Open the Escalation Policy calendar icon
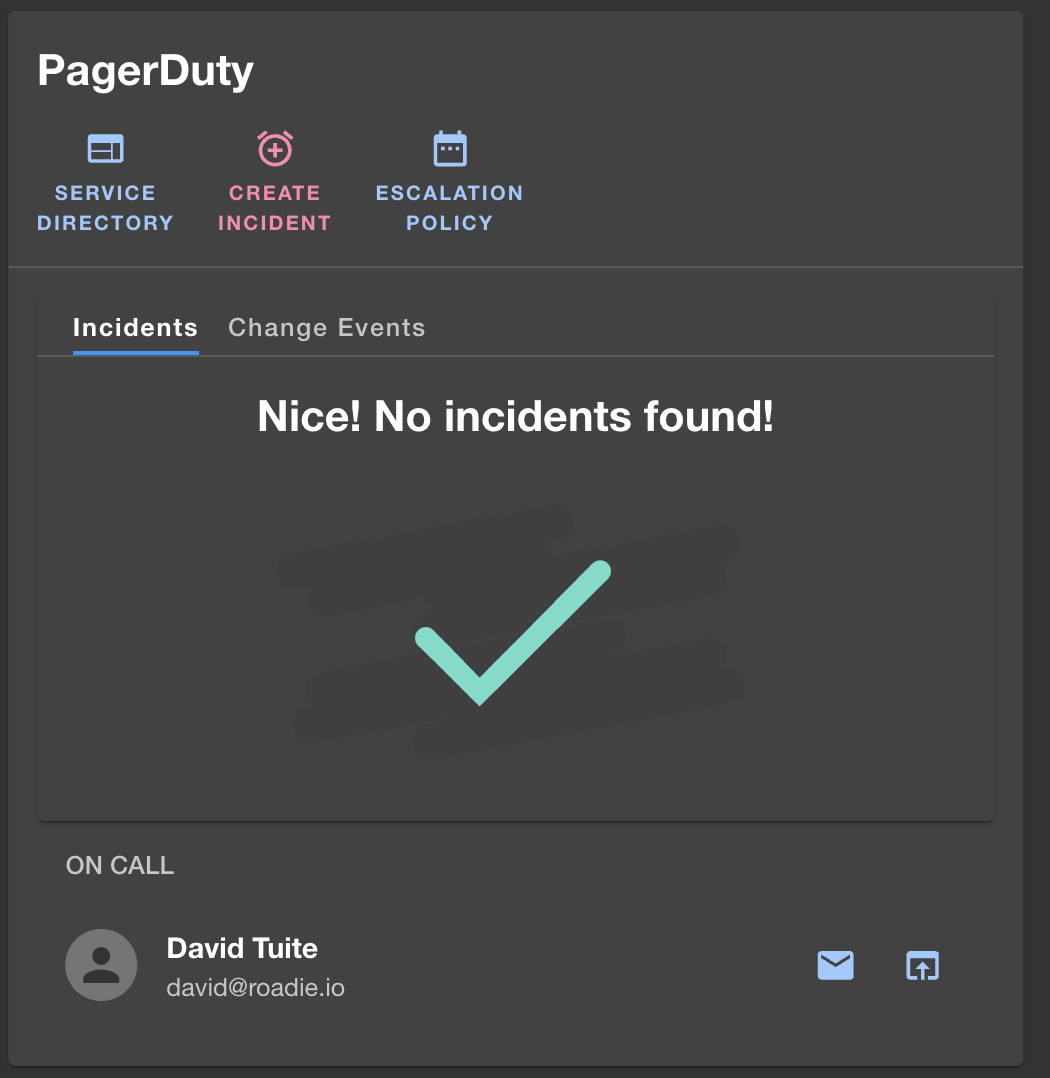Screen dimensions: 1050x1078 pos(450,148)
